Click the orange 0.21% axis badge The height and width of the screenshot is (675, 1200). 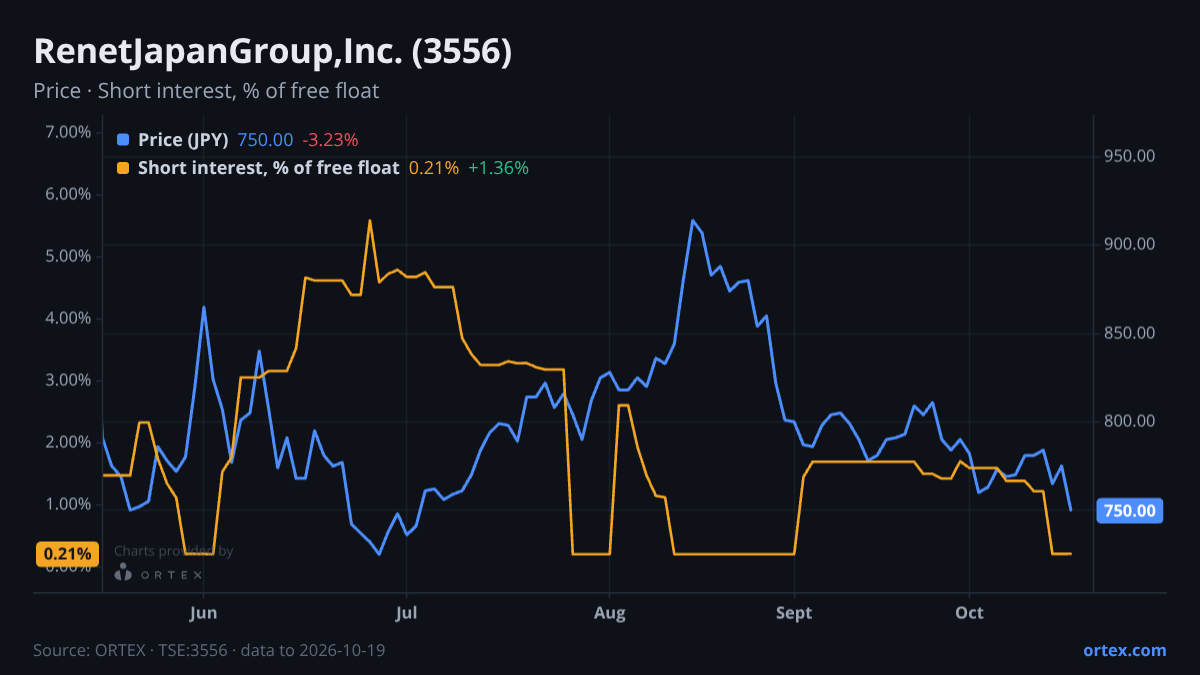[68, 554]
